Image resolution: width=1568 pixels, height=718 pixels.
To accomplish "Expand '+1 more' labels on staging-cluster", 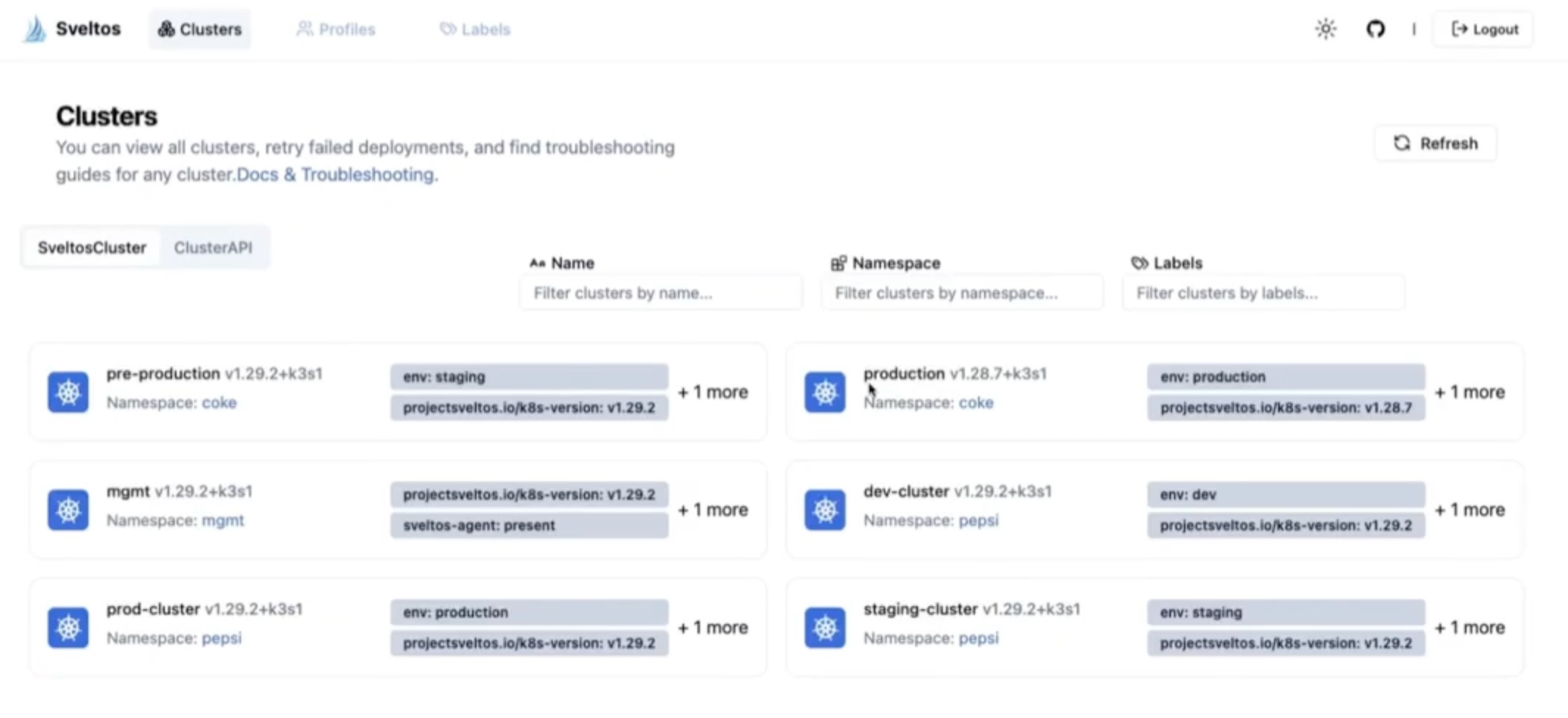I will point(1469,628).
